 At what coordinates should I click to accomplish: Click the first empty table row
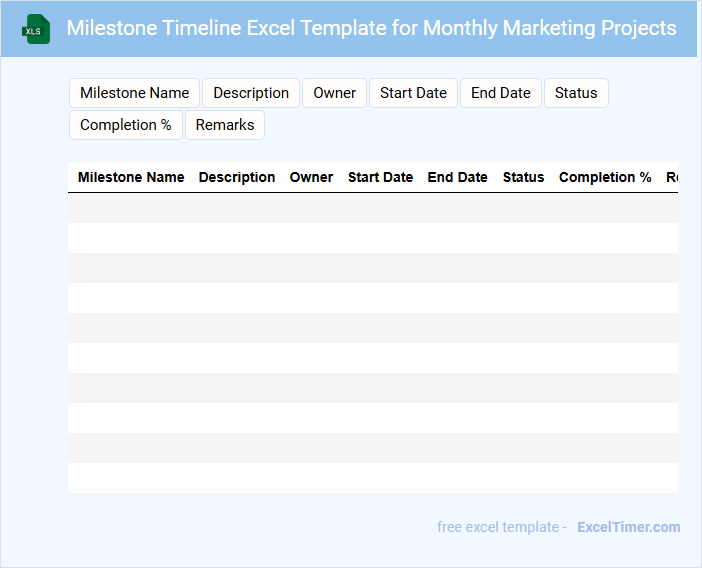[372, 208]
